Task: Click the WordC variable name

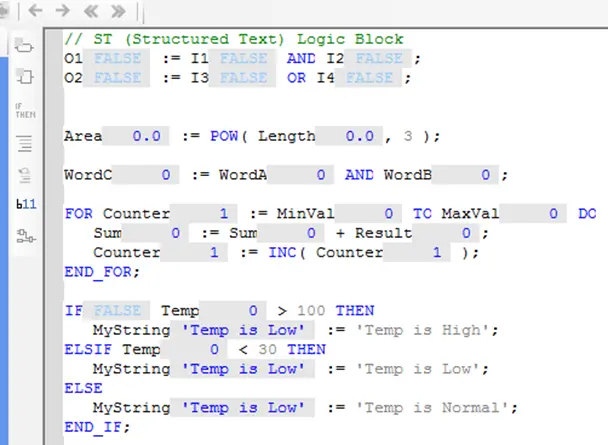Action: click(x=88, y=175)
